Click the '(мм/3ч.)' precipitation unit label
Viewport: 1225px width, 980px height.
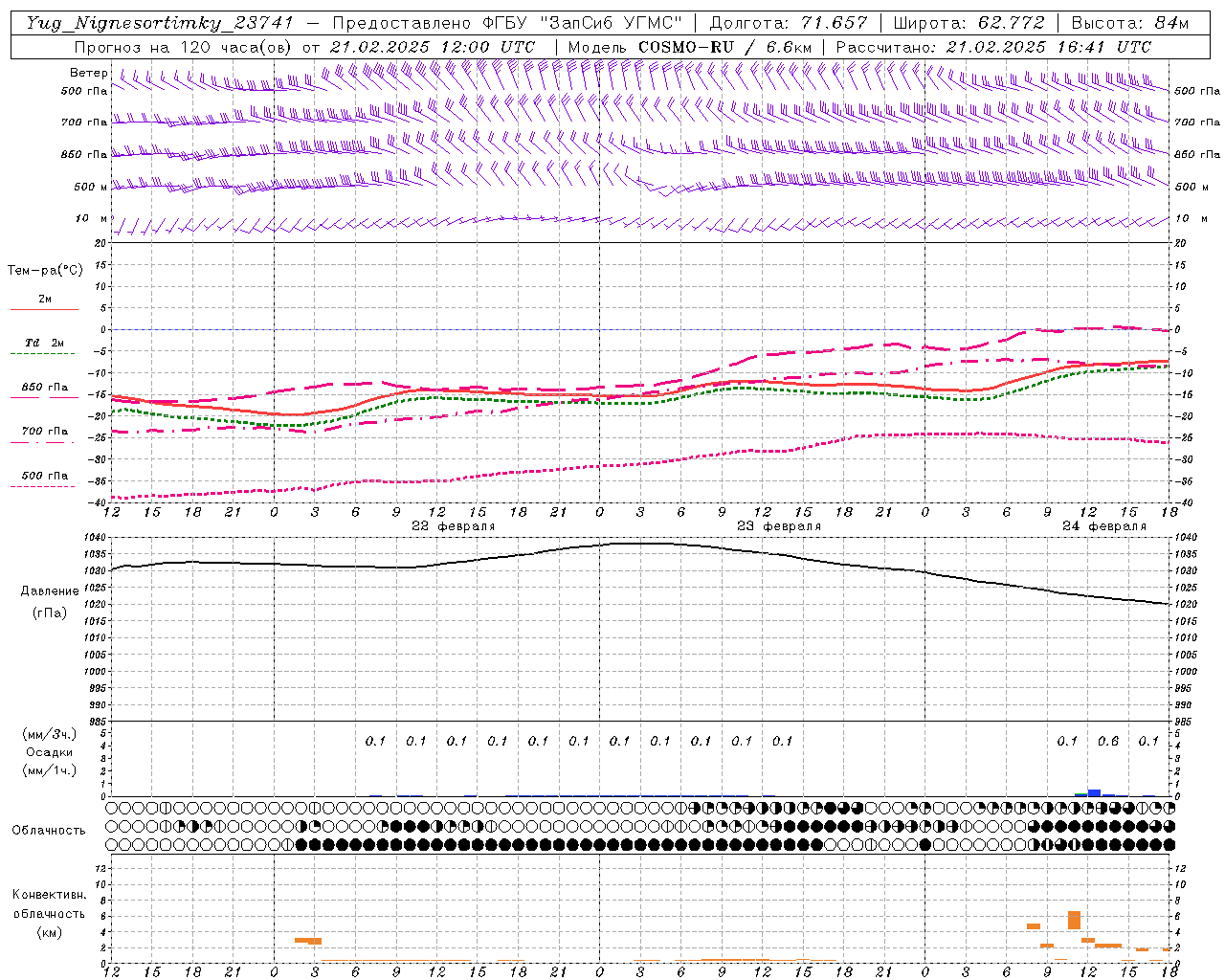pos(50,734)
